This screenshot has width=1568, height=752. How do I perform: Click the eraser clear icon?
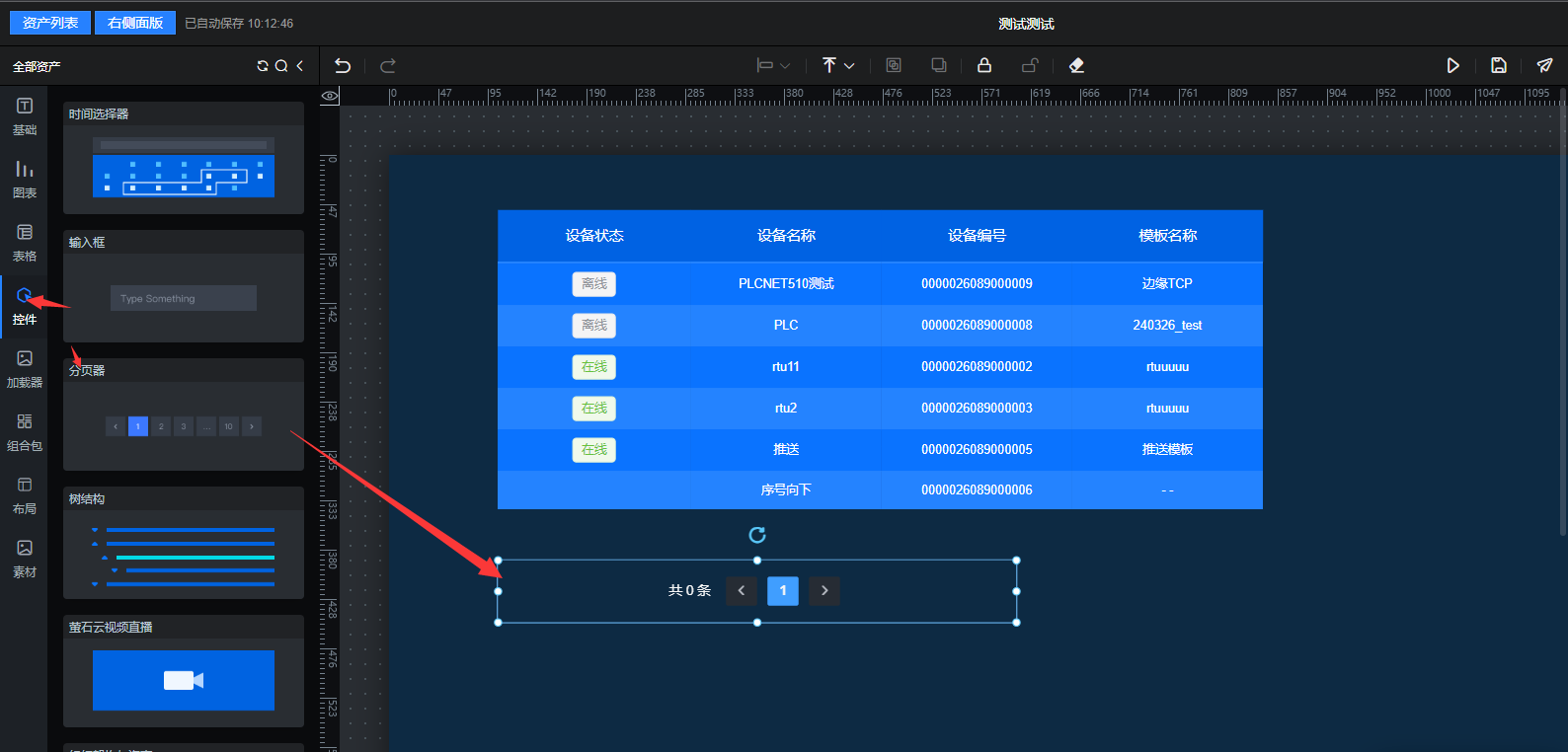[1076, 65]
